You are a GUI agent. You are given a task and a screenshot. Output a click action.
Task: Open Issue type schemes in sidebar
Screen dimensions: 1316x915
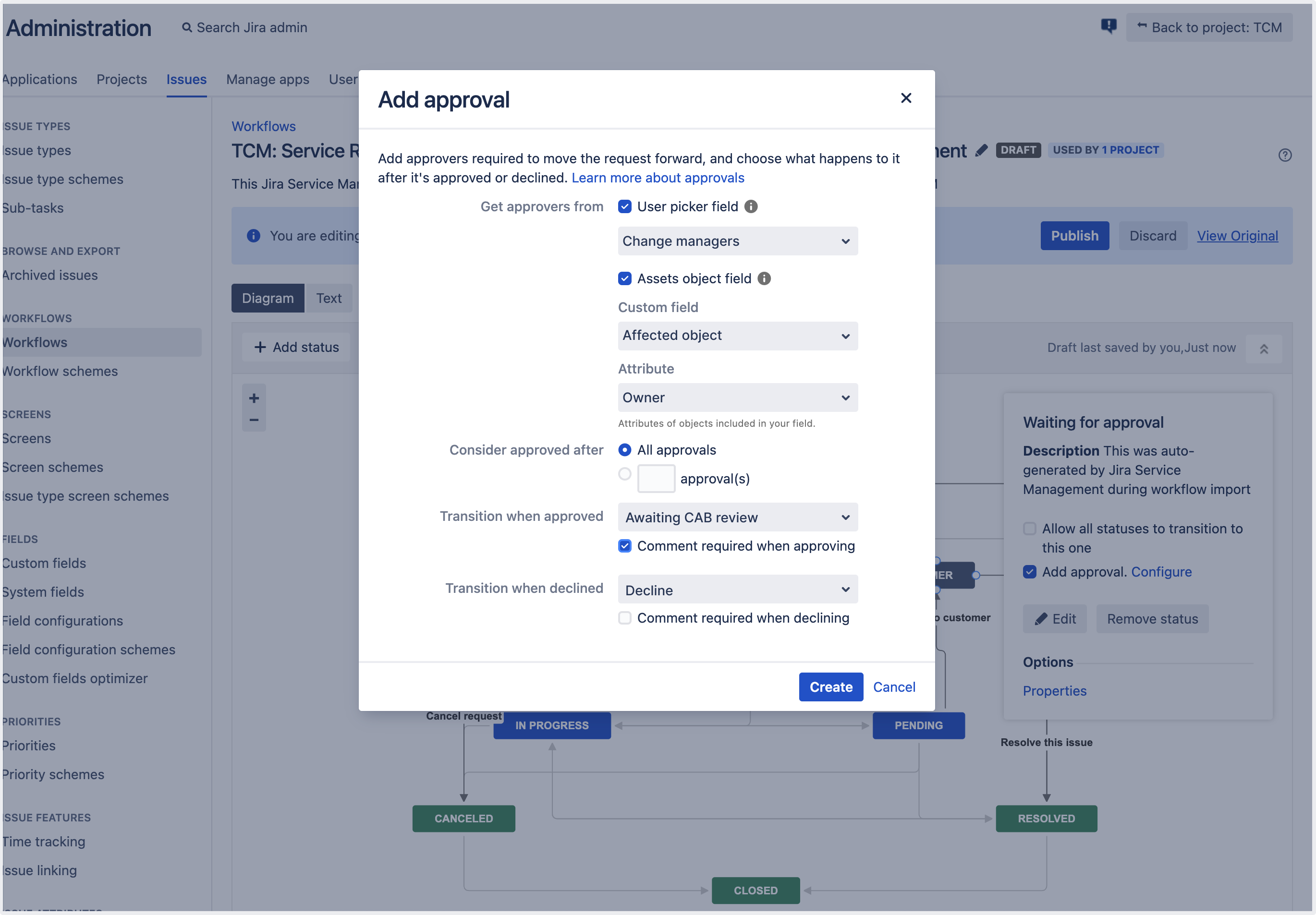pyautogui.click(x=62, y=179)
